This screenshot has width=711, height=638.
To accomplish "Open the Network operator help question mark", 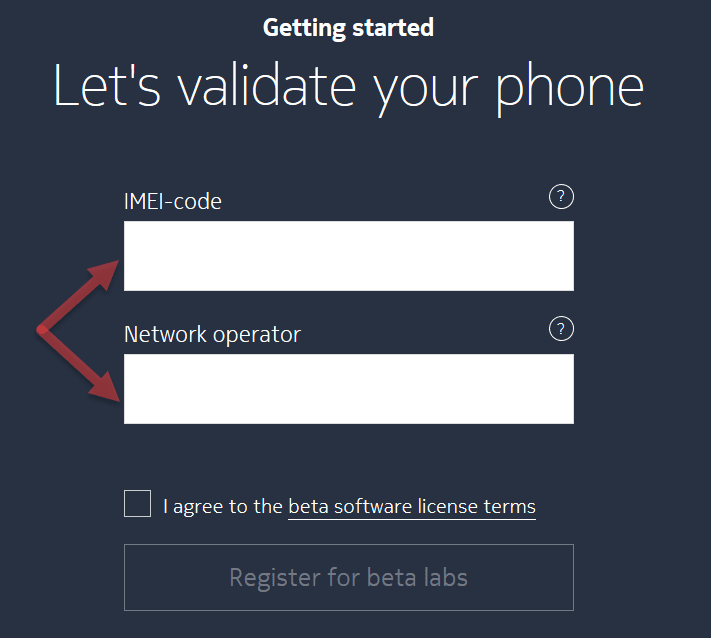I will point(562,329).
